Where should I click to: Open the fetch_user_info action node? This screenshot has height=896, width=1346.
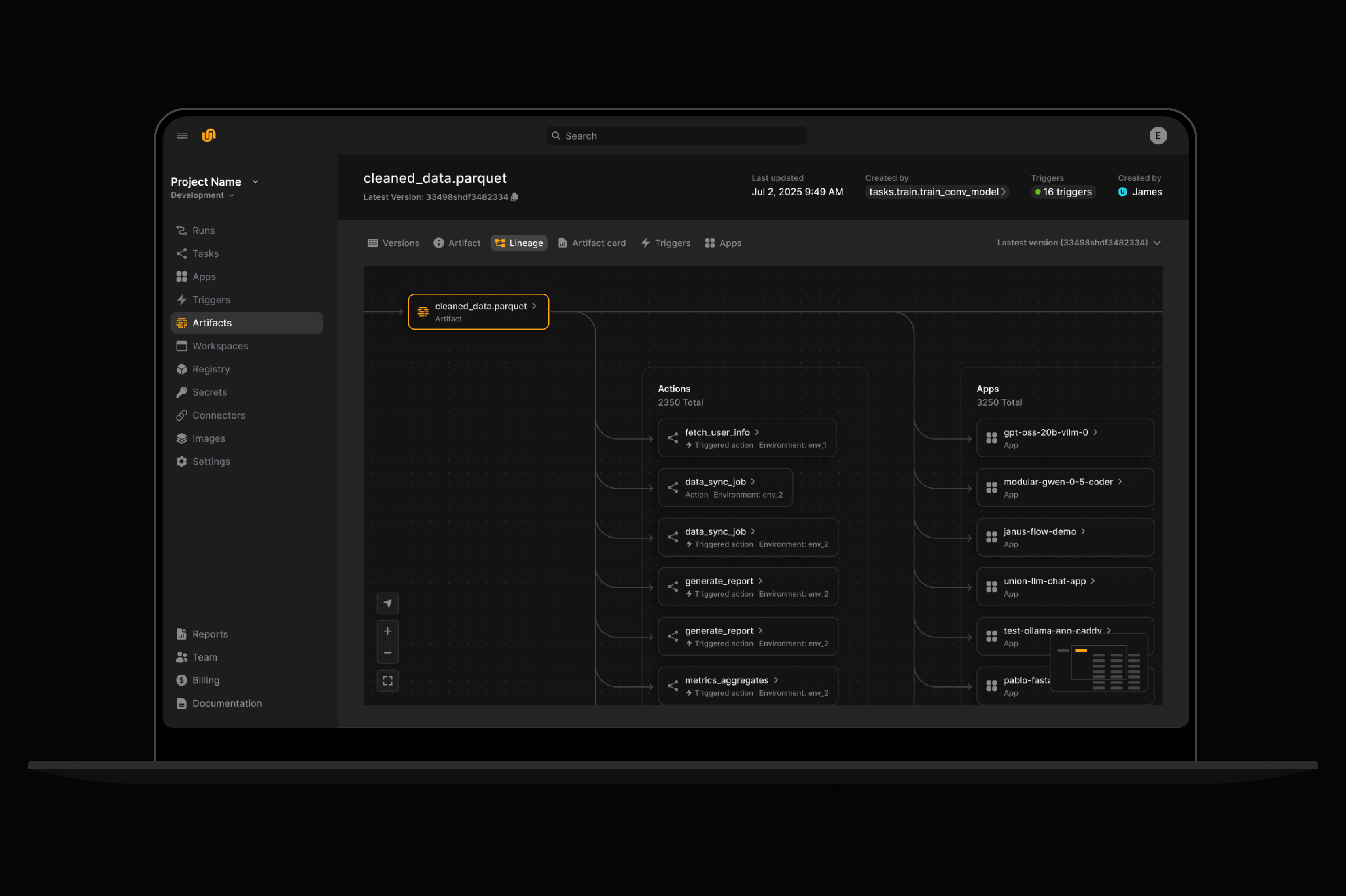pos(717,433)
